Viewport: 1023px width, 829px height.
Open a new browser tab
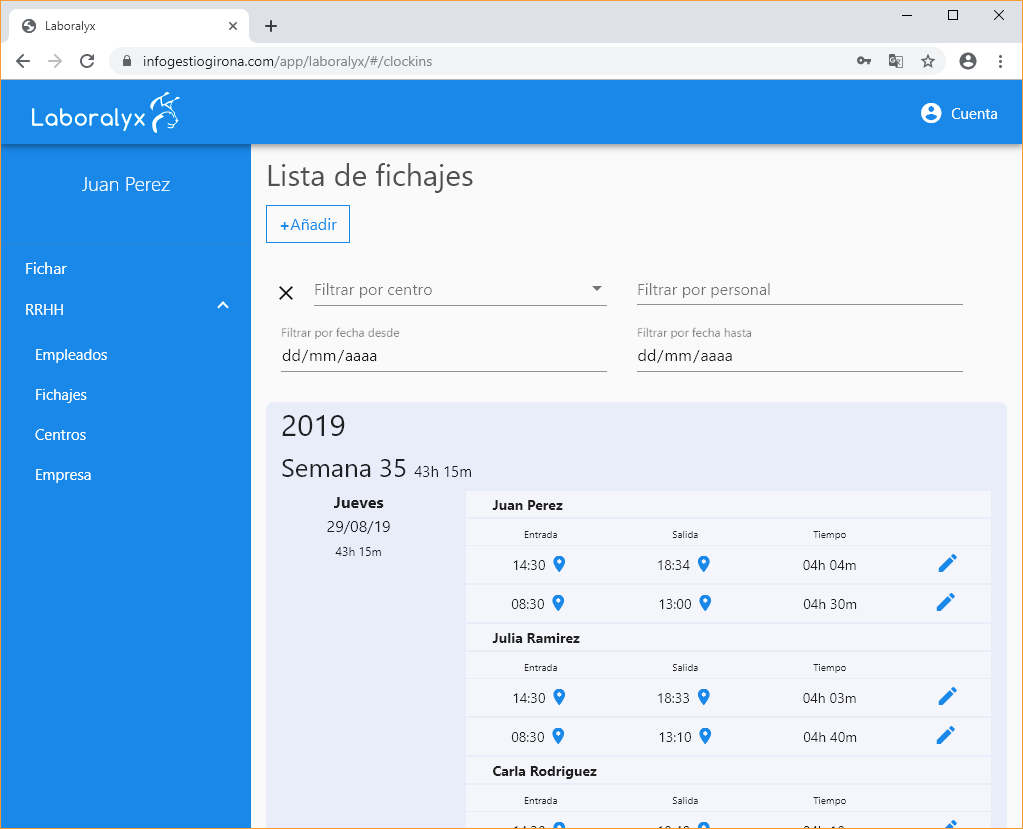pos(271,26)
